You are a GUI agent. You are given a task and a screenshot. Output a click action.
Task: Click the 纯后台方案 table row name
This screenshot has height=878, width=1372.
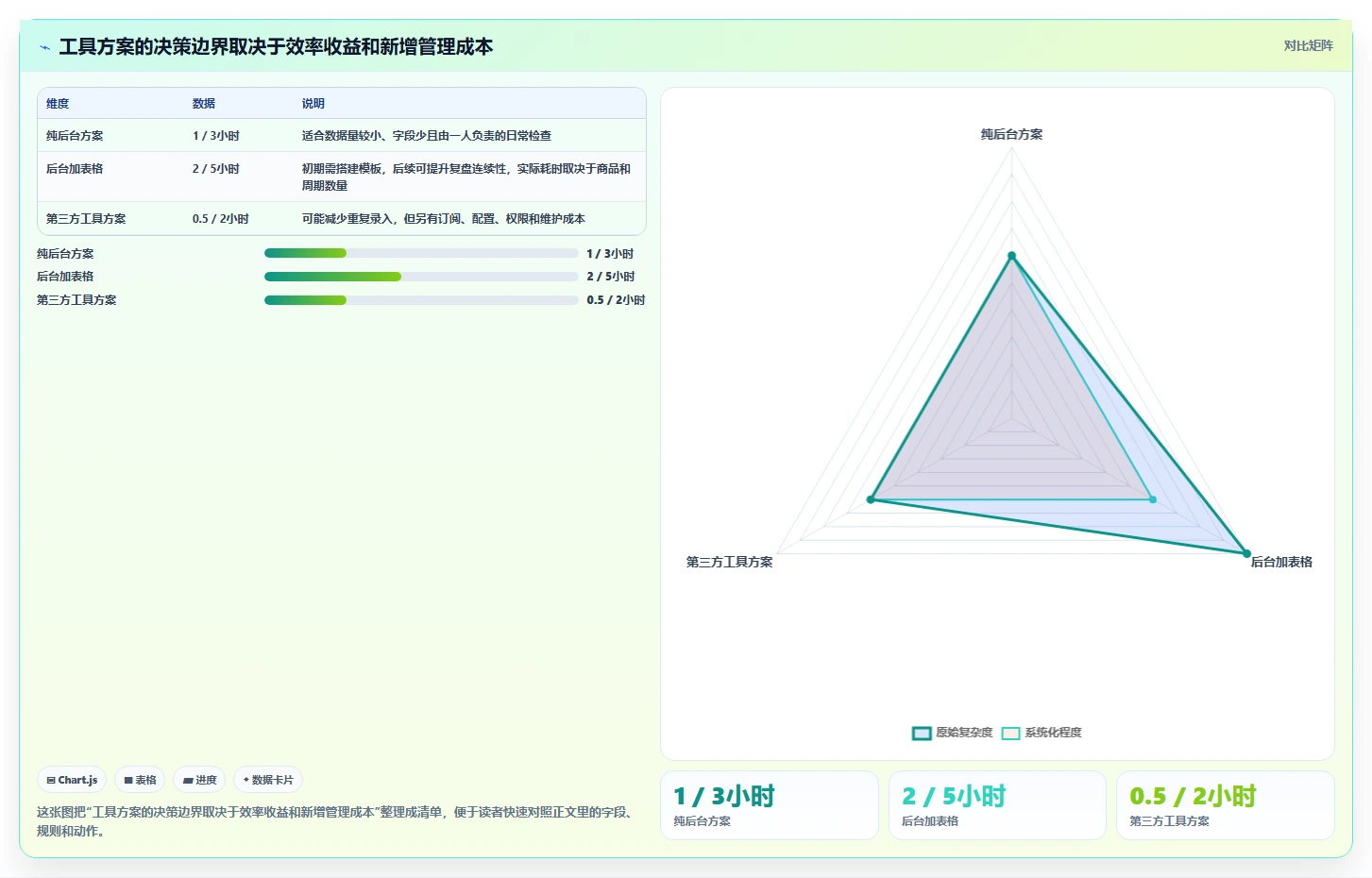click(75, 136)
